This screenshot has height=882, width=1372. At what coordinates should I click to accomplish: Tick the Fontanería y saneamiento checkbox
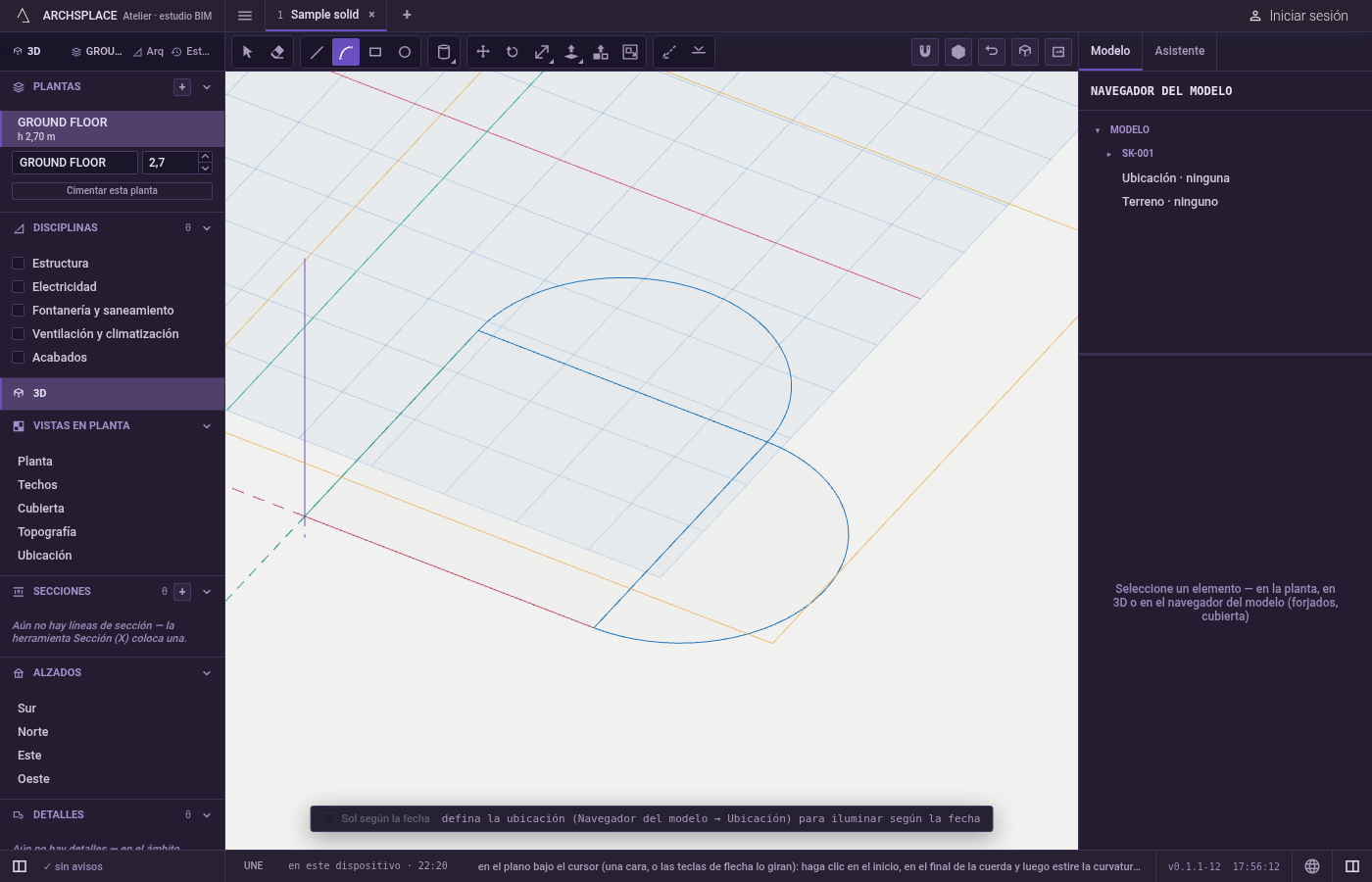coord(18,311)
